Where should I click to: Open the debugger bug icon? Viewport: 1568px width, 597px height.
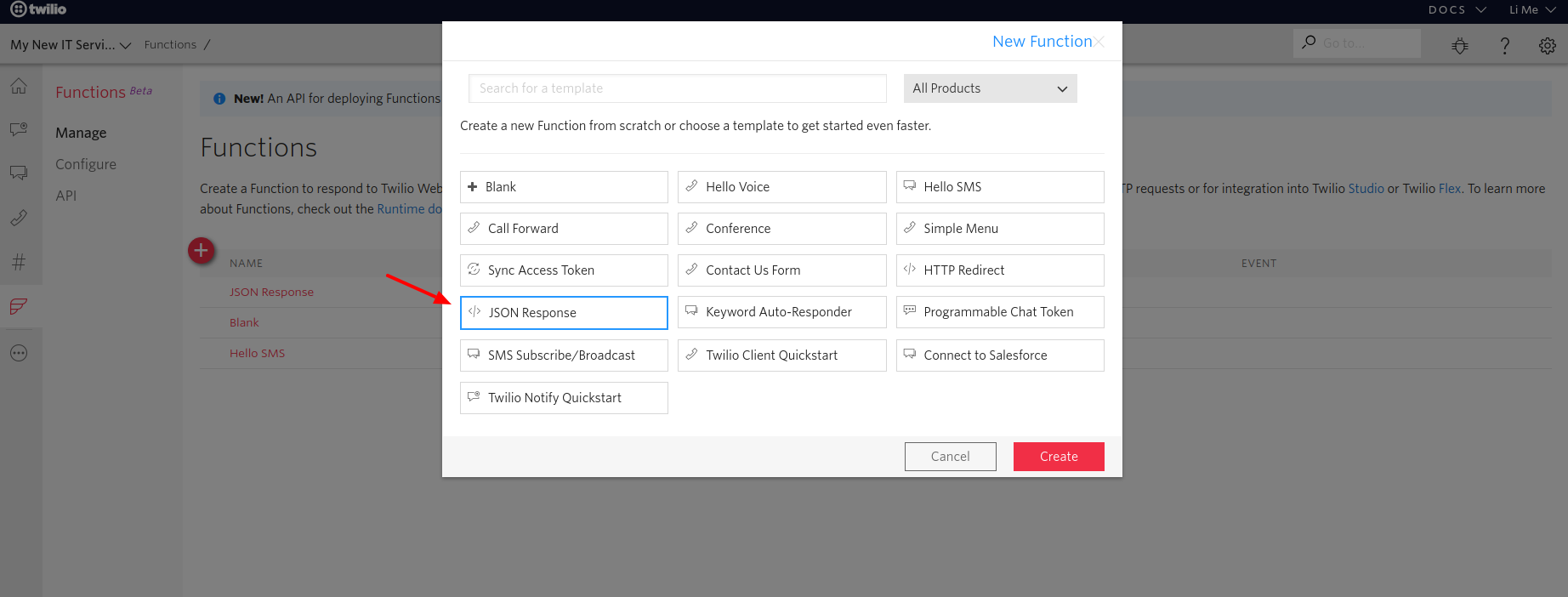1460,46
